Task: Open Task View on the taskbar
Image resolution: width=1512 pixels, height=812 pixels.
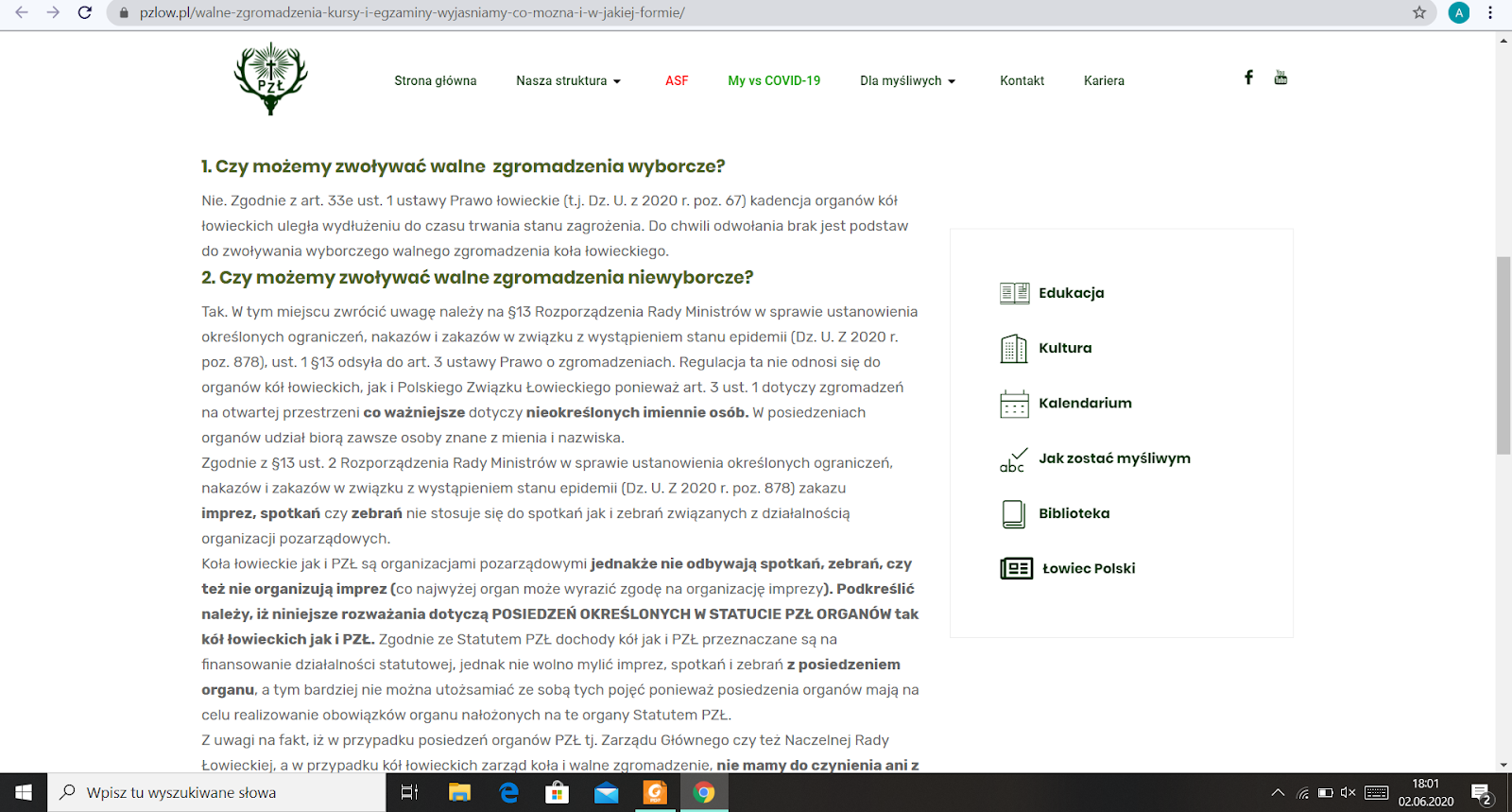Action: [409, 792]
